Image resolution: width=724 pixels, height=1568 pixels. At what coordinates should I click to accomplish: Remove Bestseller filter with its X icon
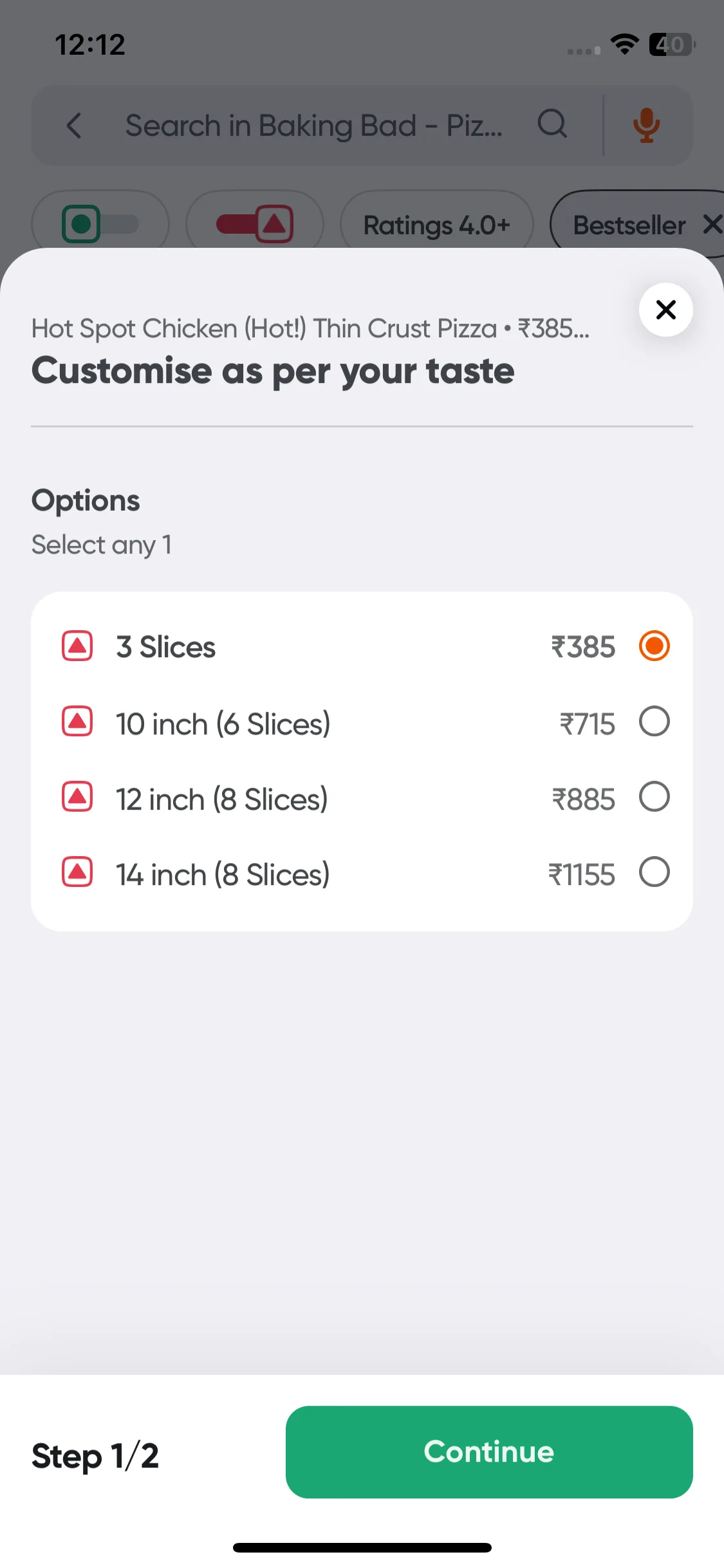tap(712, 225)
